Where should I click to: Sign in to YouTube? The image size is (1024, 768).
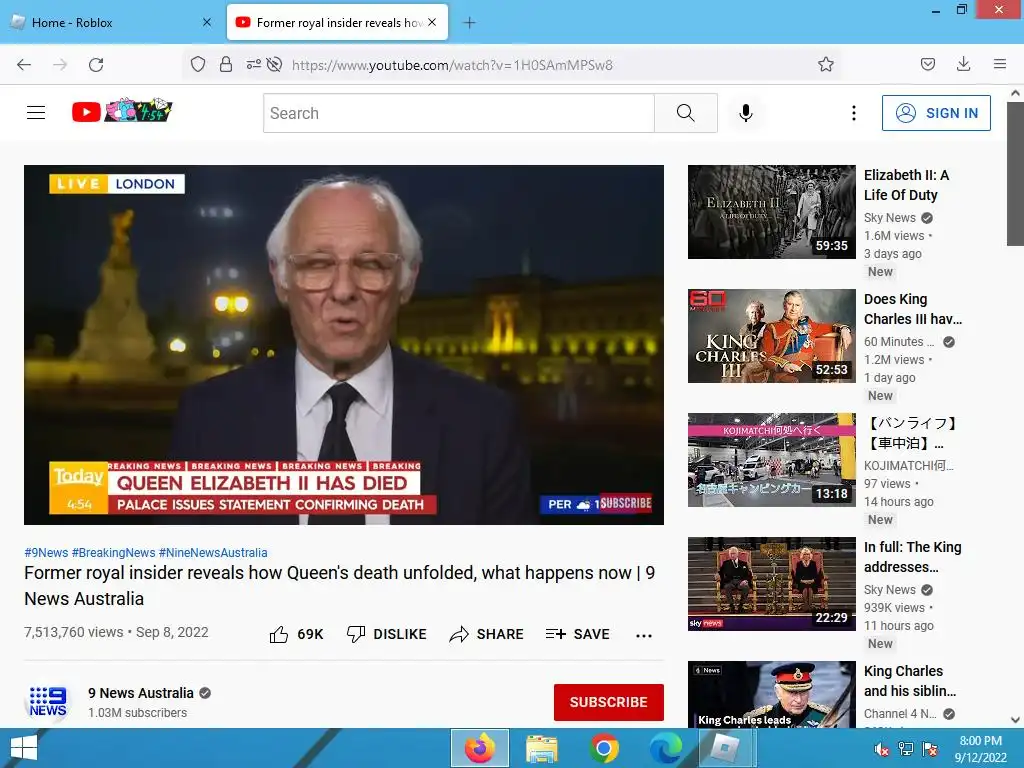(936, 113)
